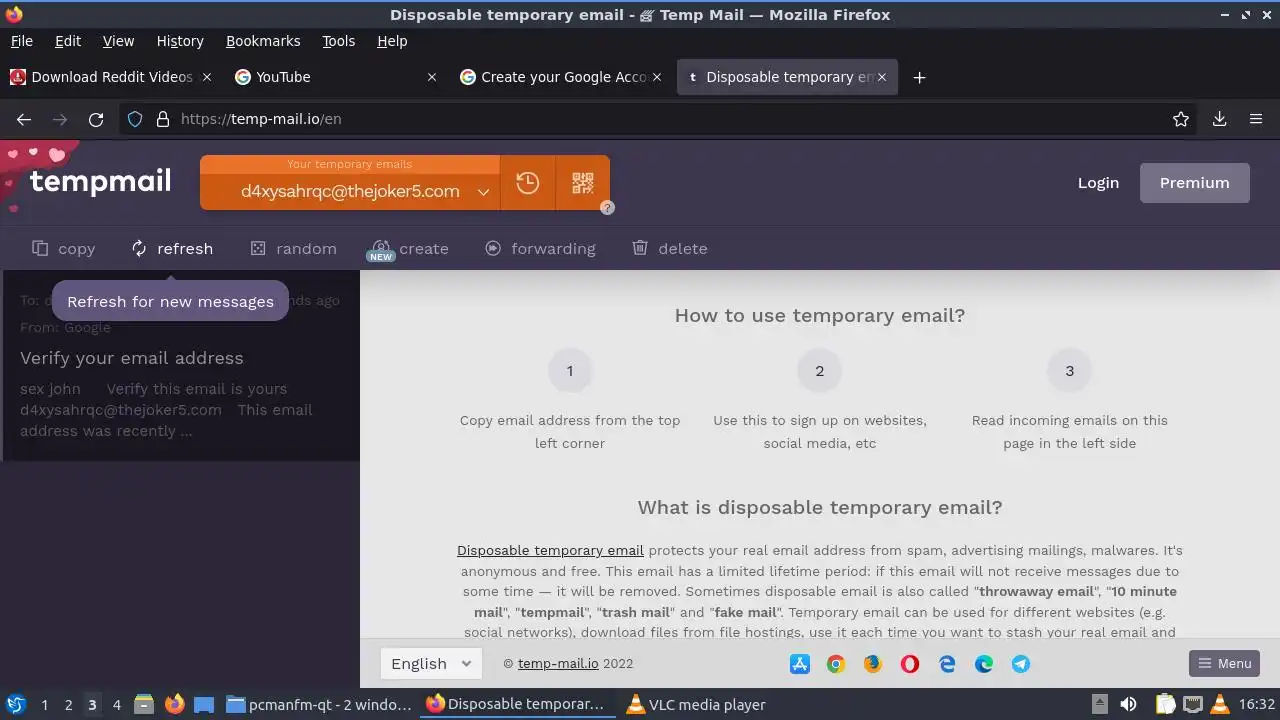Open the Chrome extension icon in footer
The width and height of the screenshot is (1280, 720).
pos(836,664)
